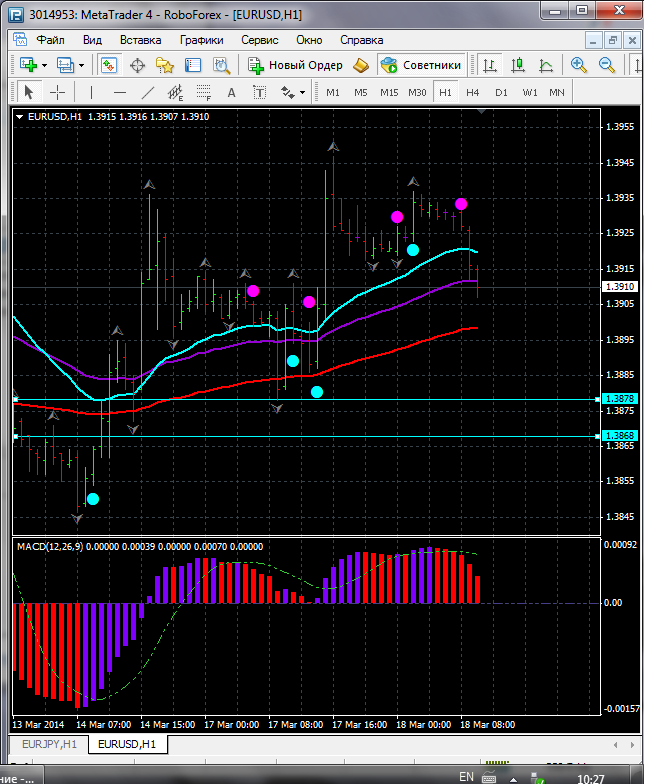Open the Справка menu
Viewport: 650px width, 784px height.
362,40
